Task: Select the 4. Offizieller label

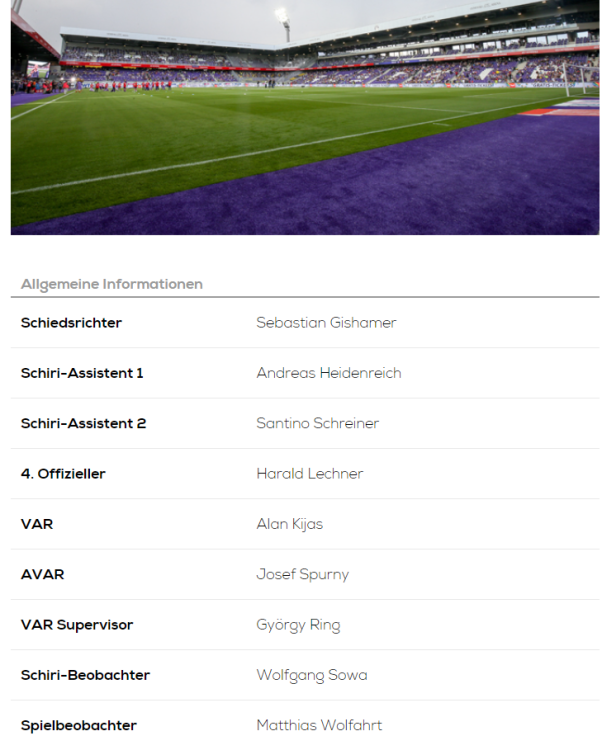Action: click(63, 474)
